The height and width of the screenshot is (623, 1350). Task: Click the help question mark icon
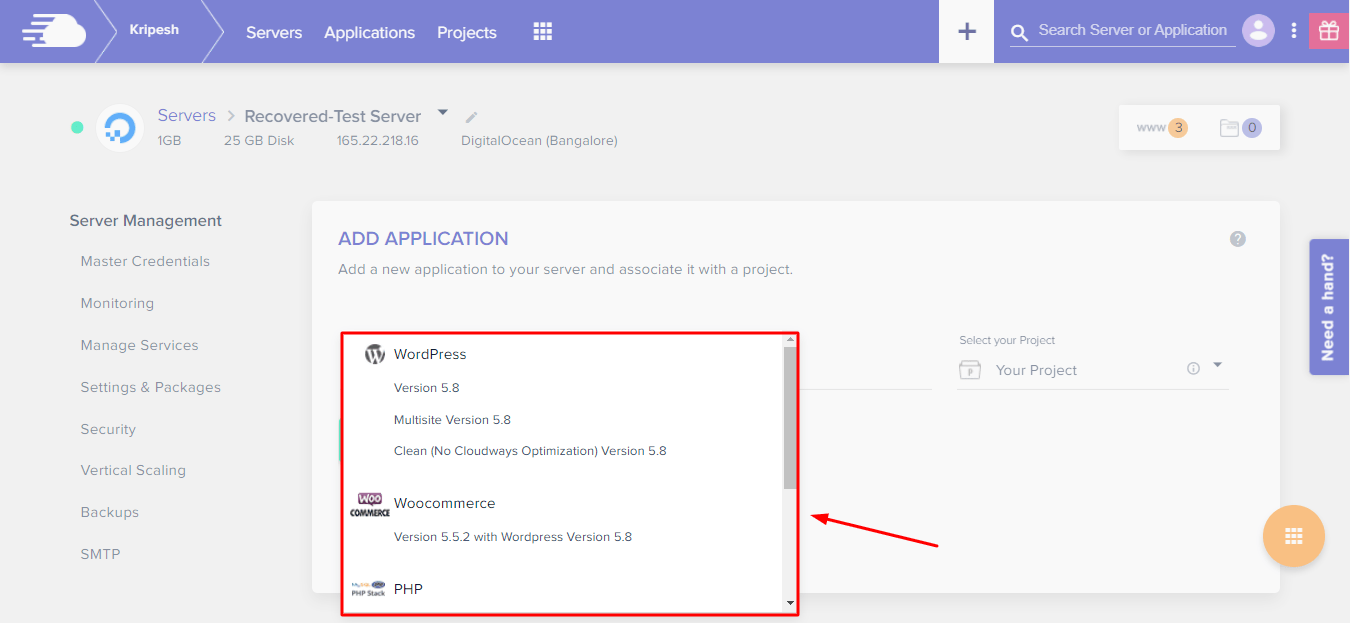(1238, 239)
